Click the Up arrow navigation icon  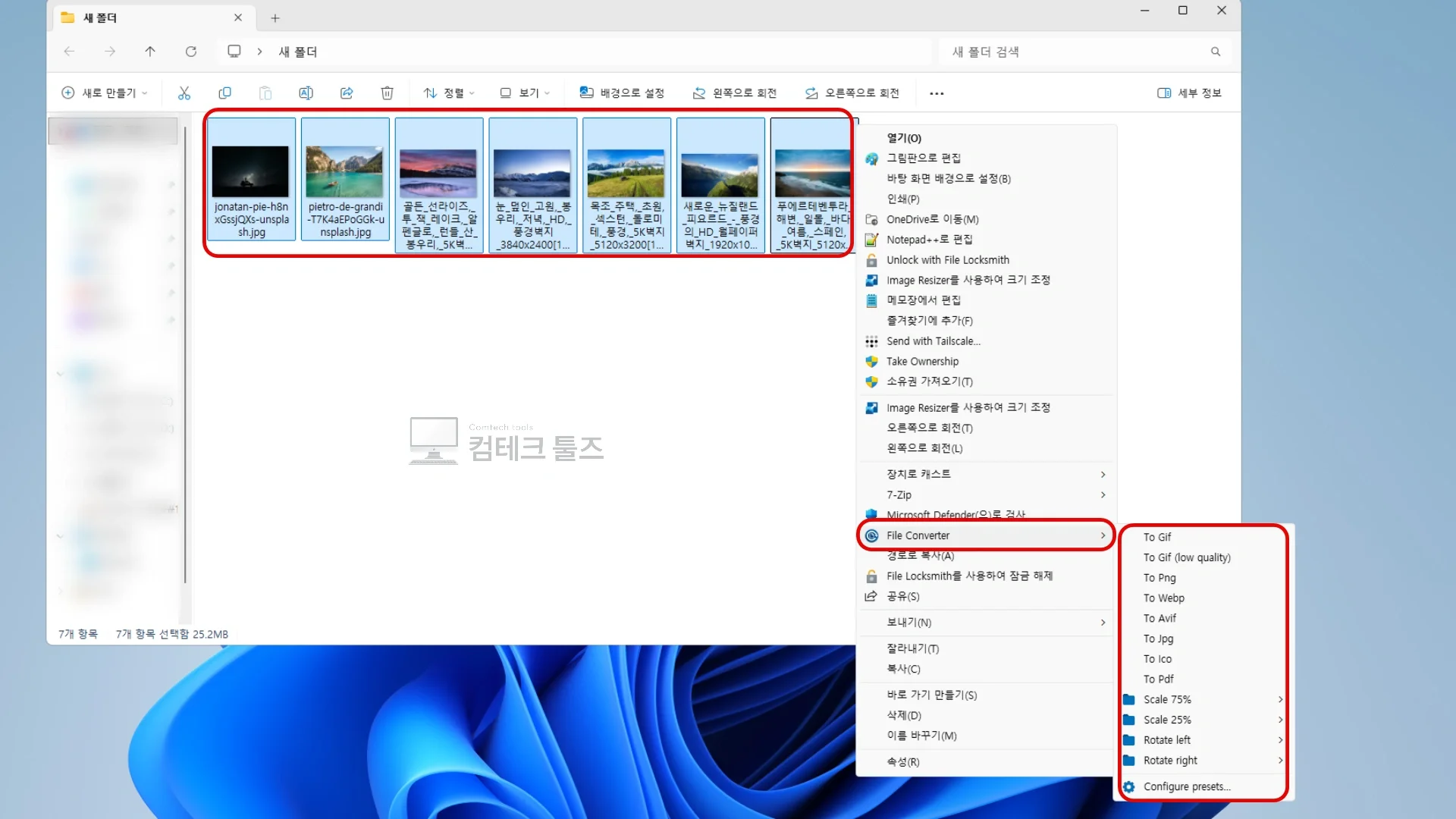click(x=150, y=52)
